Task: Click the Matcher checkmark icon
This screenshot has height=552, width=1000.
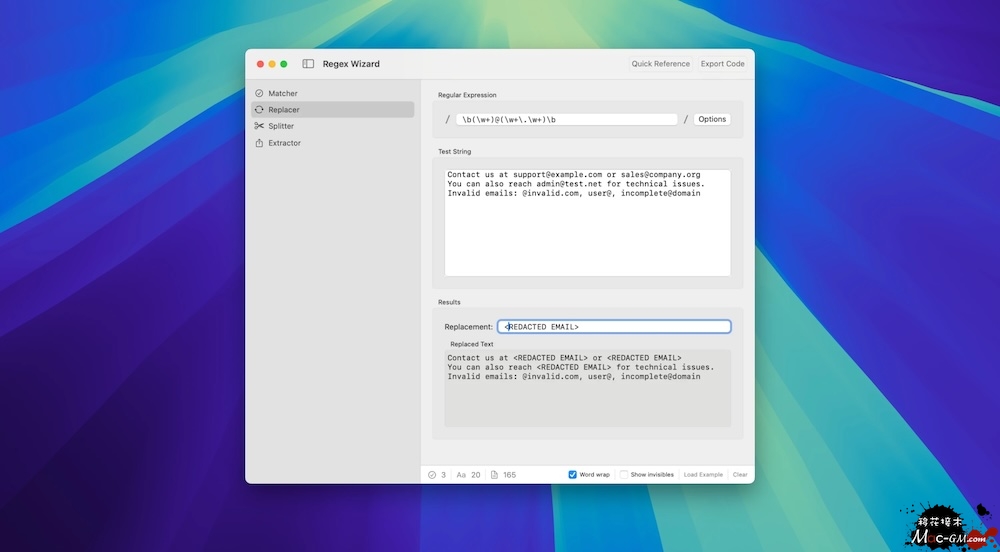Action: (x=259, y=93)
